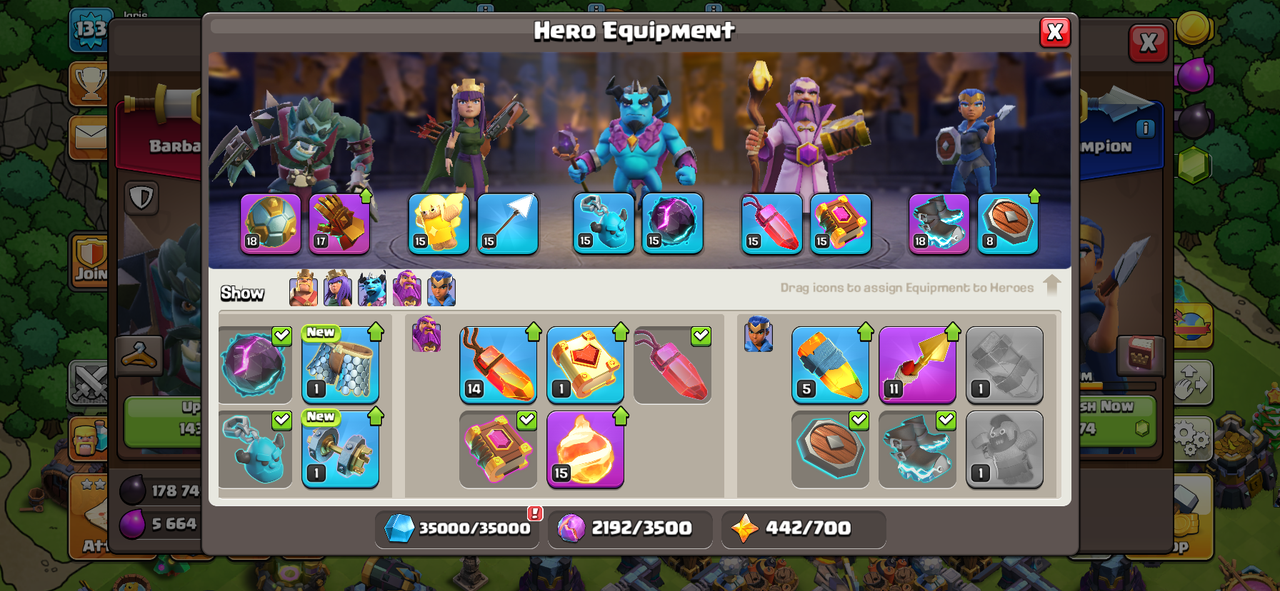This screenshot has width=1280, height=591.
Task: Pick the new chainmail equipment with New tag
Action: pyautogui.click(x=340, y=365)
